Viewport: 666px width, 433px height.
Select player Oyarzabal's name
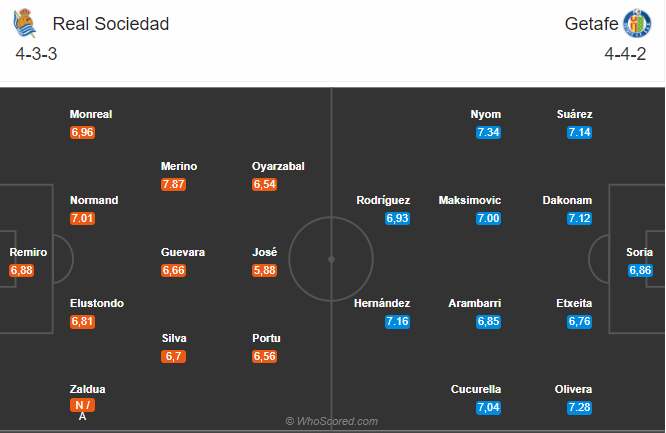tap(278, 166)
